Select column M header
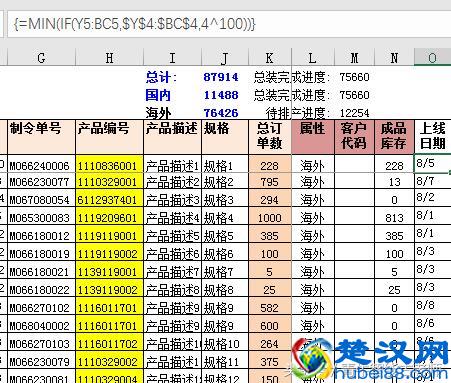 click(354, 58)
